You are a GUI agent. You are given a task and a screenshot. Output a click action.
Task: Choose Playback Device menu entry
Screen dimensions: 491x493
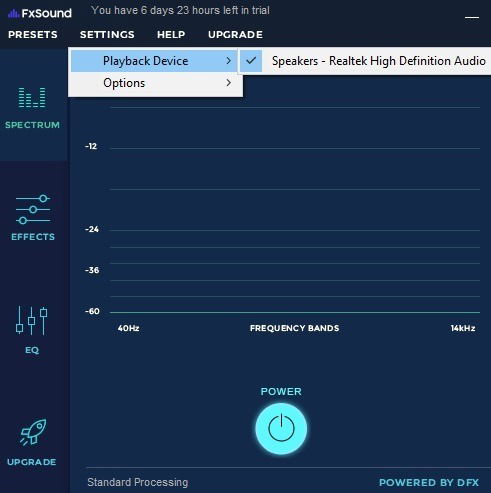coord(154,61)
